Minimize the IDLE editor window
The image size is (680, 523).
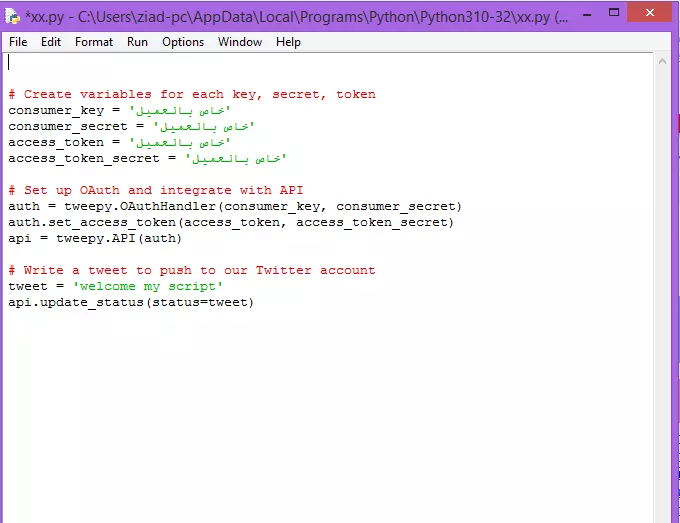(x=587, y=14)
